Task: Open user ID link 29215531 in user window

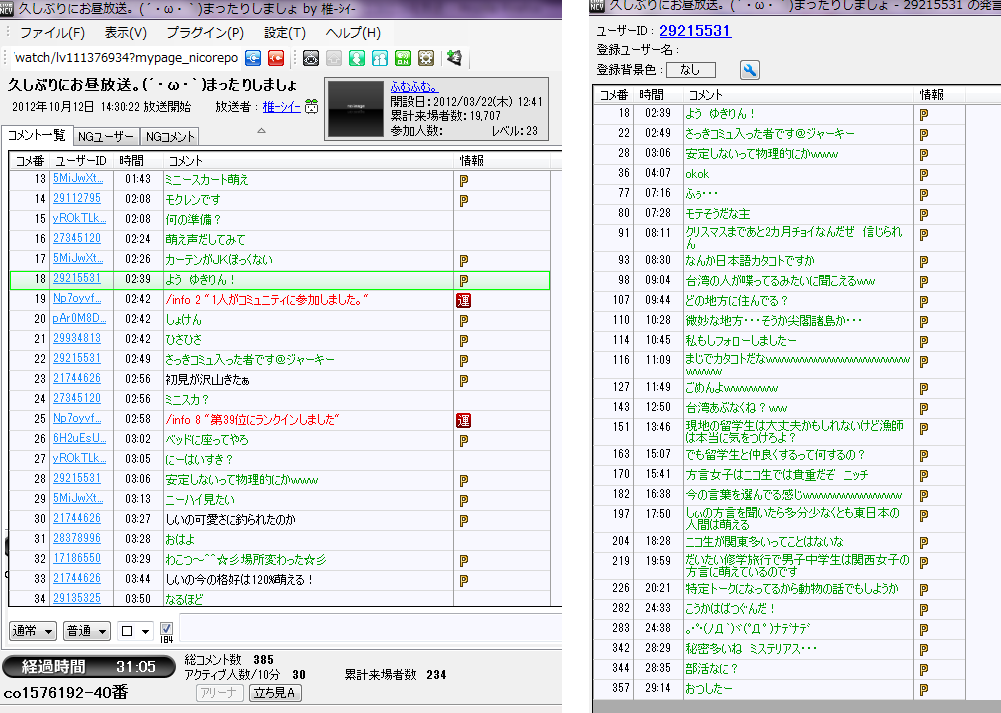Action: (x=695, y=31)
